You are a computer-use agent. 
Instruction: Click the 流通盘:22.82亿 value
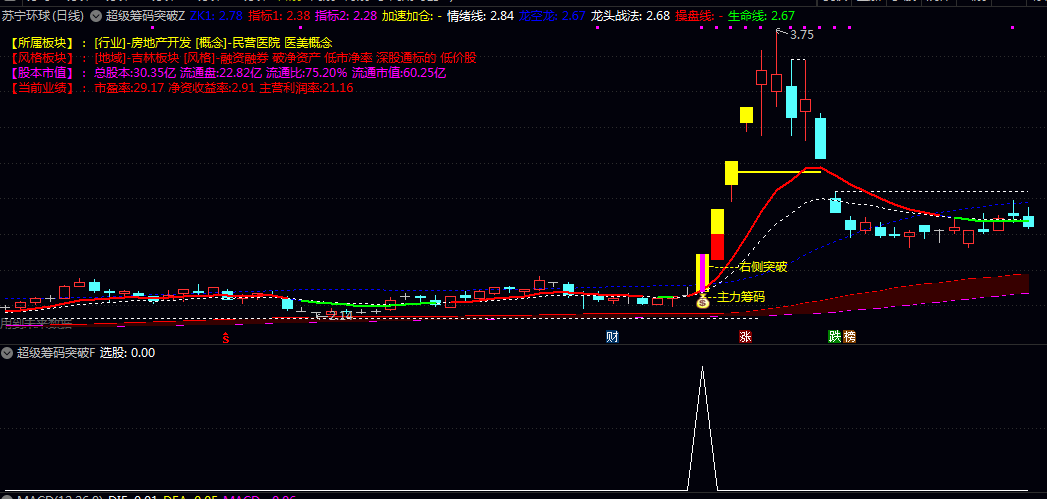pyautogui.click(x=221, y=73)
